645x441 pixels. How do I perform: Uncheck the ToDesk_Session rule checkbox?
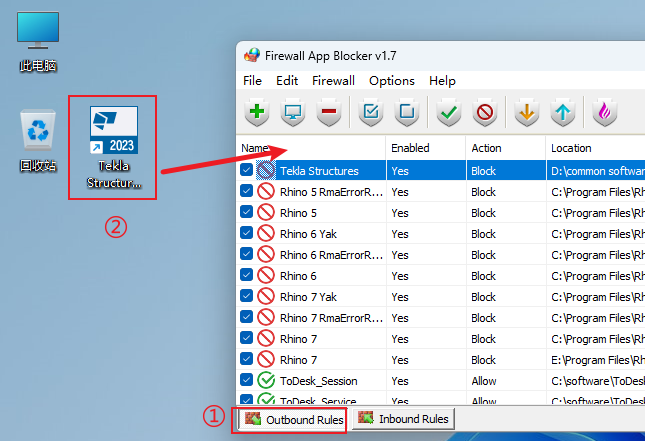(246, 379)
